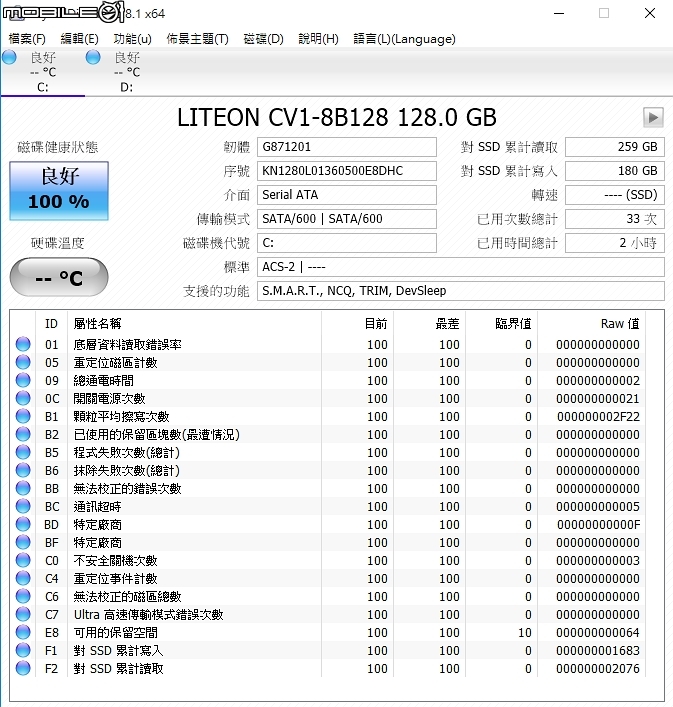Click status orb for attribute B6 抹除失敗次數

click(x=23, y=470)
